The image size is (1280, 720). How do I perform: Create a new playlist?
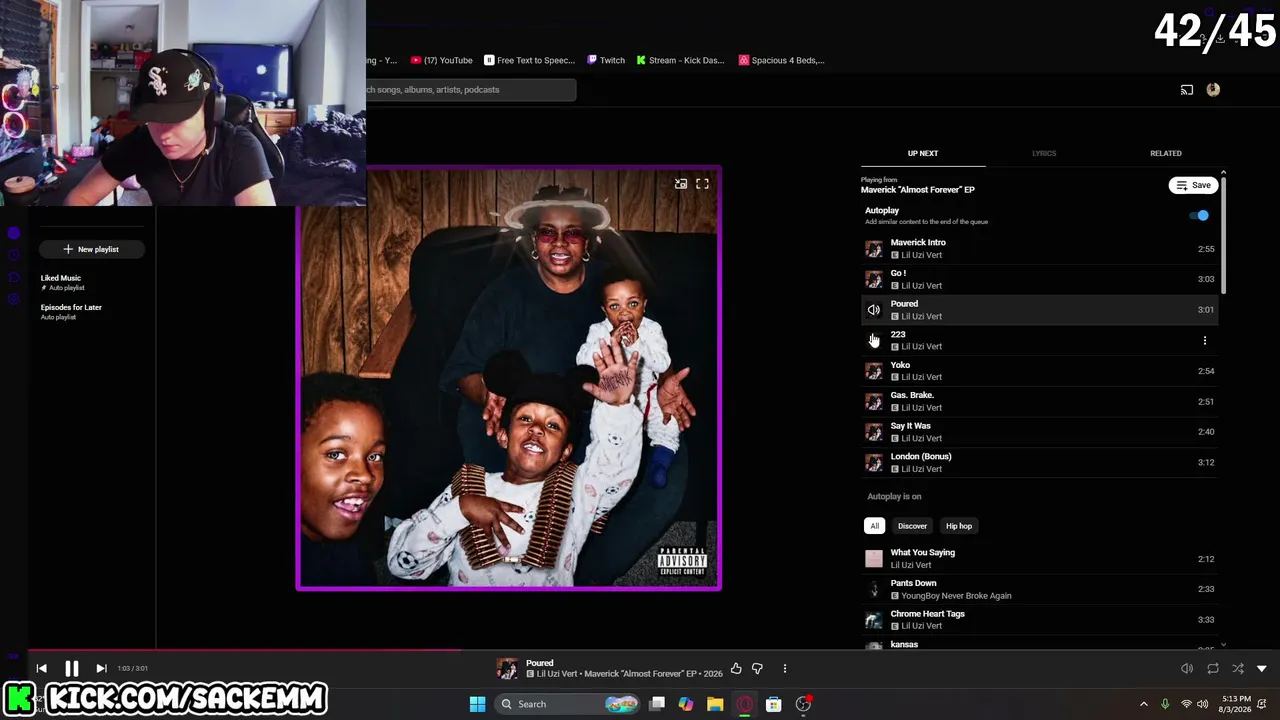point(91,249)
